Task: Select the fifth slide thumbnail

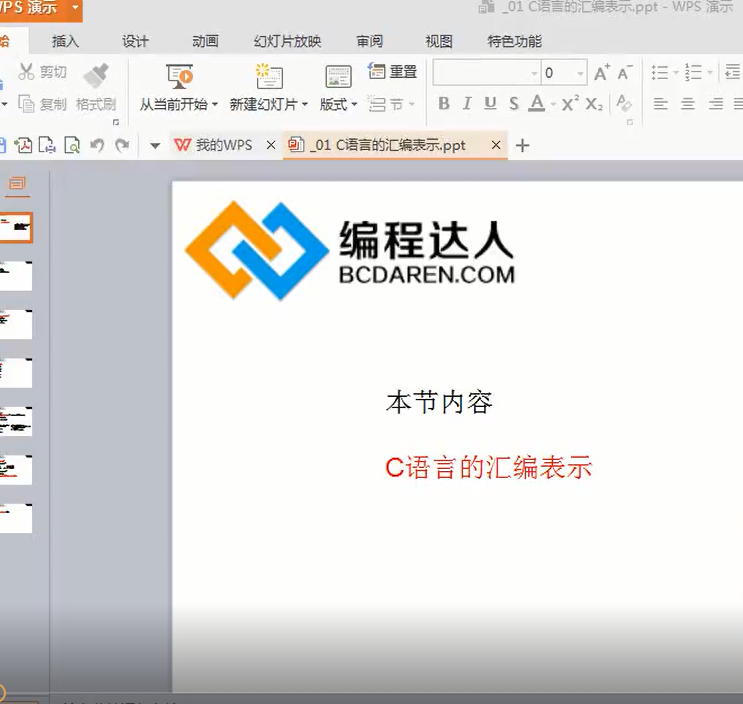Action: pyautogui.click(x=16, y=422)
